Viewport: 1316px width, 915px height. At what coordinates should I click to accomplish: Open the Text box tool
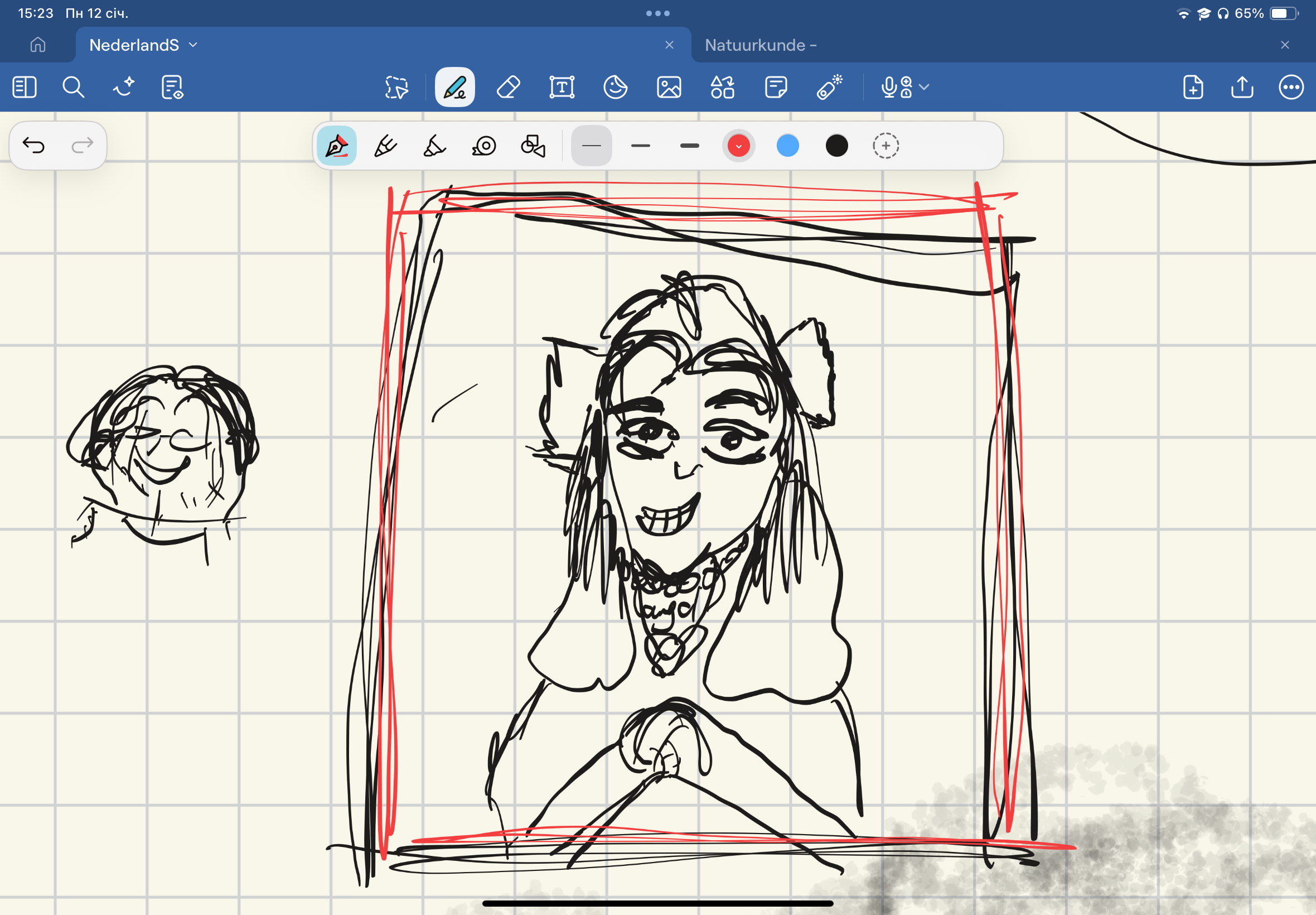[x=562, y=88]
